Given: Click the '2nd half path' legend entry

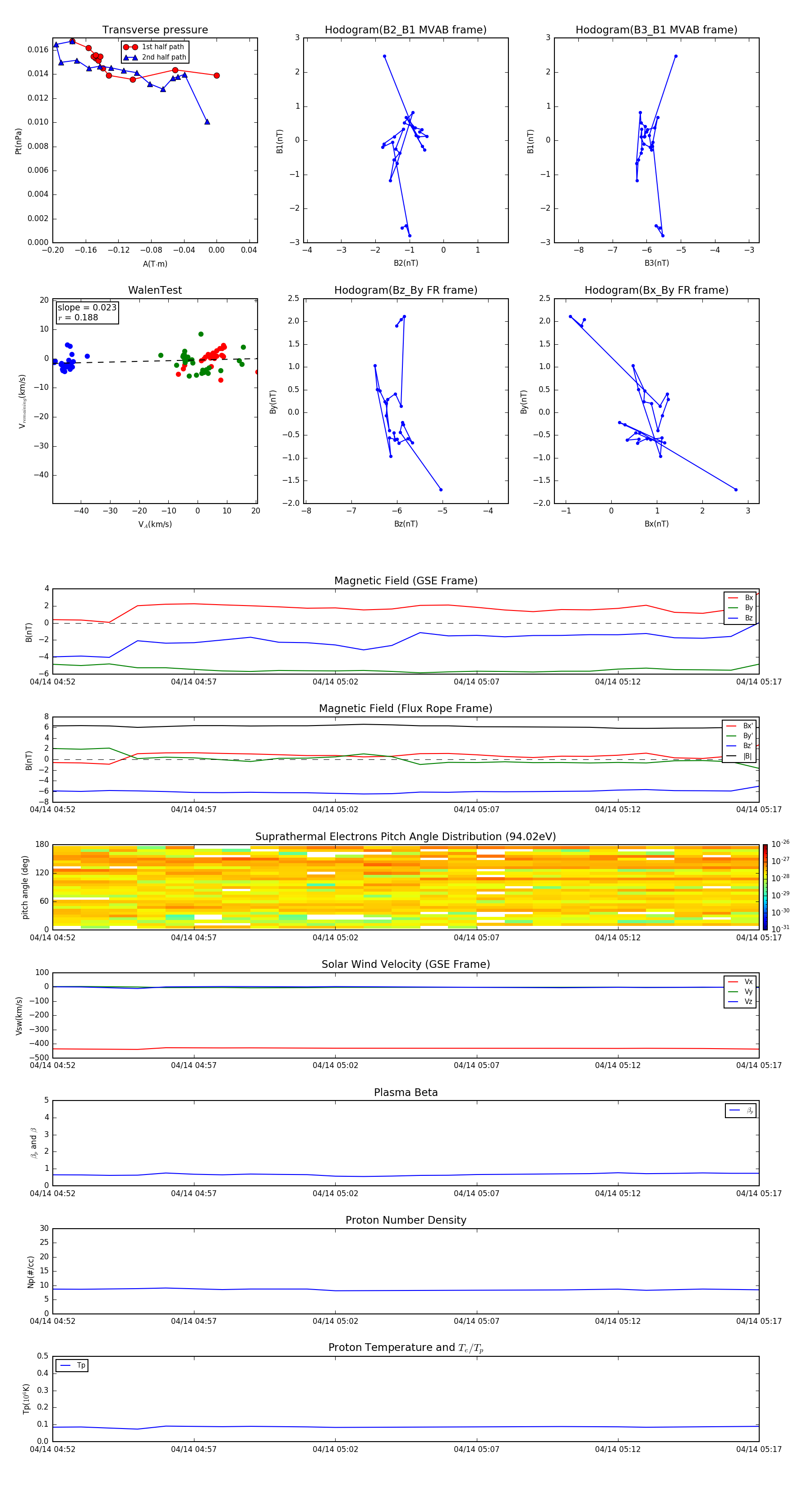Looking at the screenshot, I should pyautogui.click(x=155, y=57).
